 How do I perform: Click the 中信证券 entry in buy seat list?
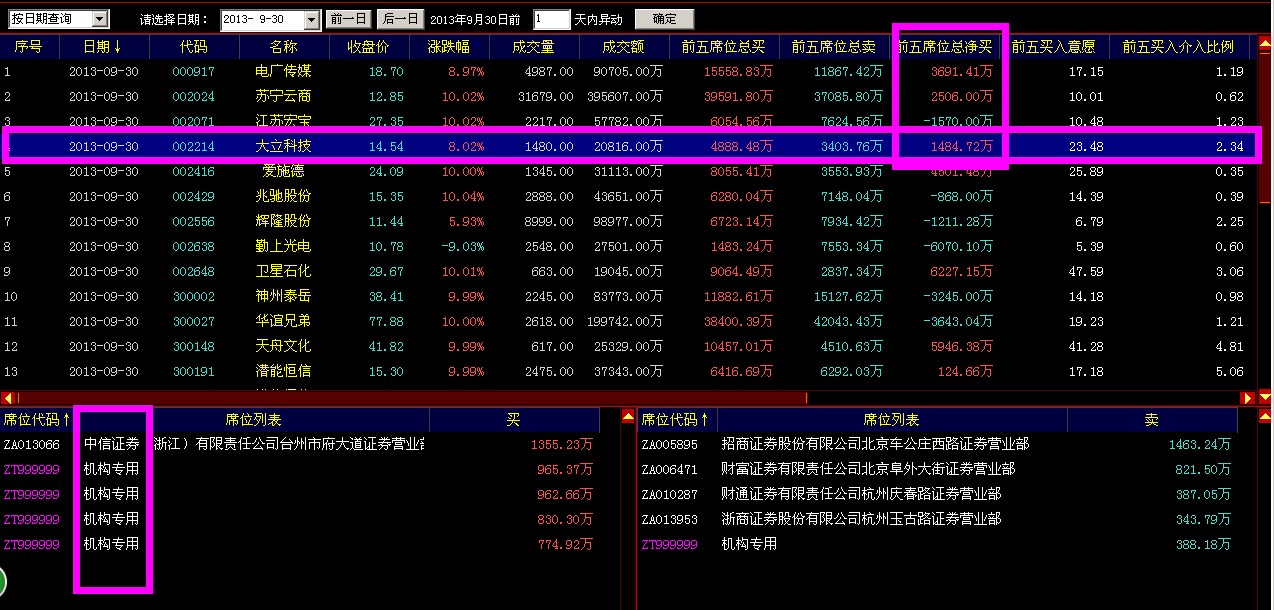(x=113, y=444)
